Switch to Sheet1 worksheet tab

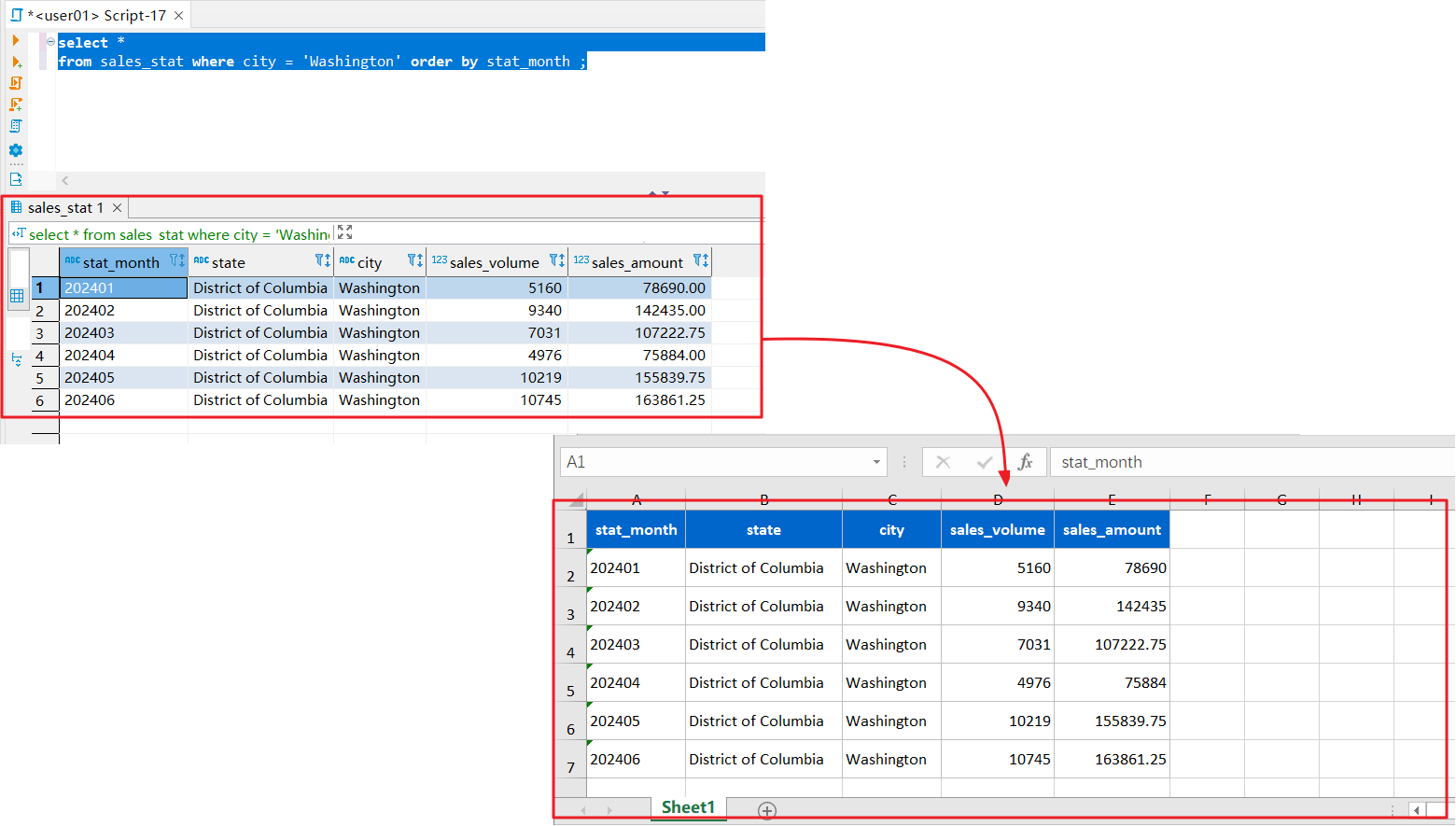(688, 808)
